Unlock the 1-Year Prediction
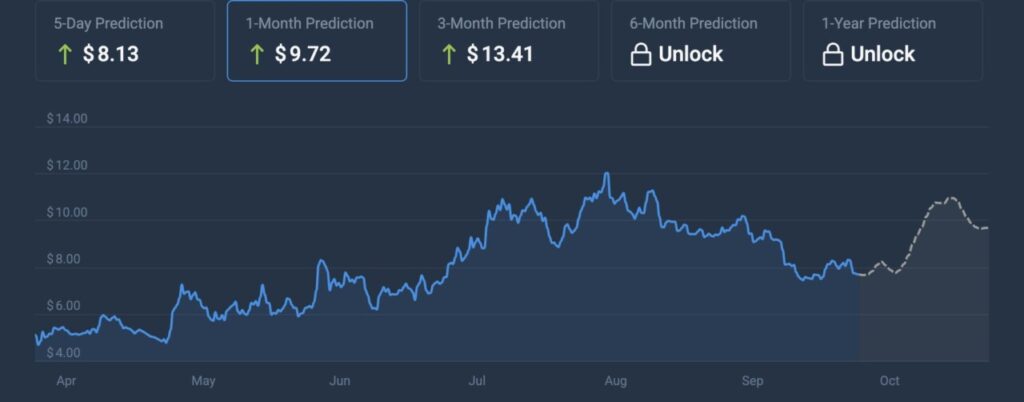1024x402 pixels. coord(882,54)
